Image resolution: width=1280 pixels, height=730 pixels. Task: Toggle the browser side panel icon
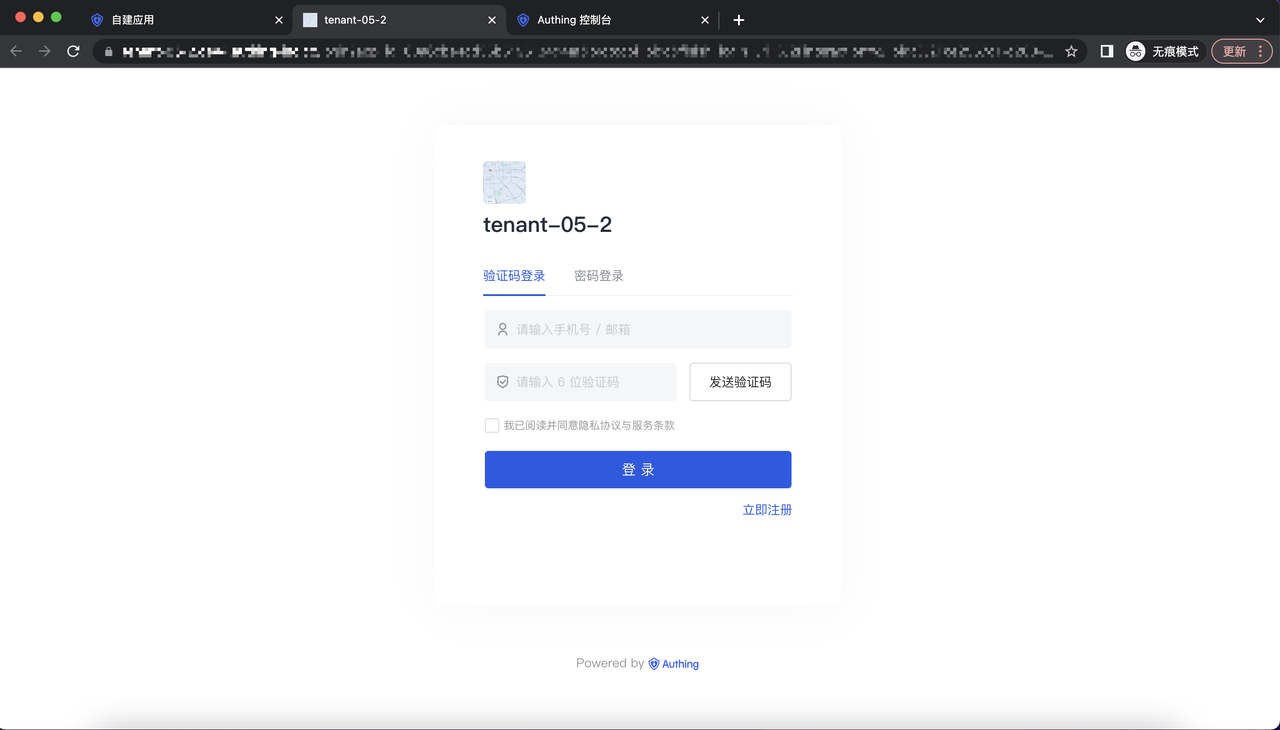coord(1106,51)
